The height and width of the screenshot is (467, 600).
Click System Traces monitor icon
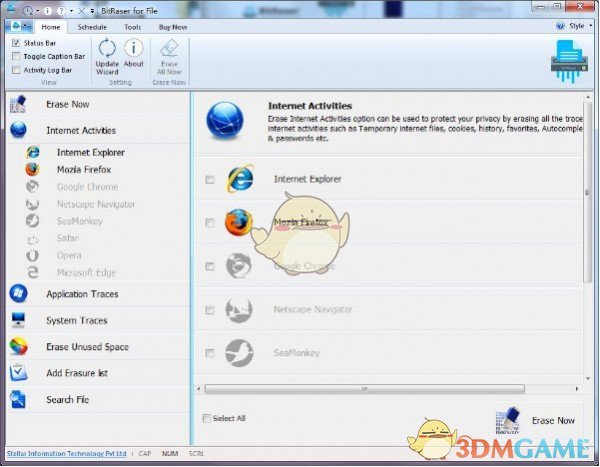coord(18,320)
